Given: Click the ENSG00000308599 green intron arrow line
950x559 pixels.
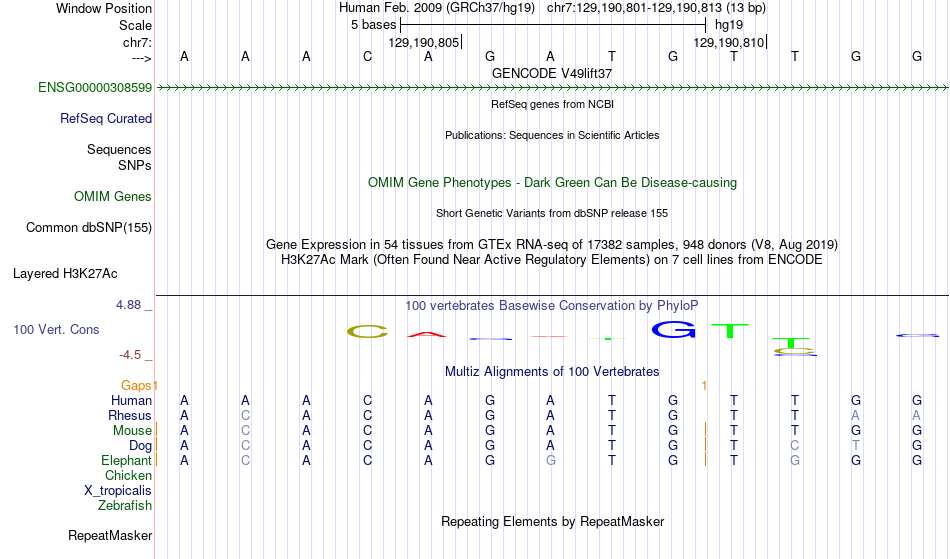Looking at the screenshot, I should coord(552,88).
